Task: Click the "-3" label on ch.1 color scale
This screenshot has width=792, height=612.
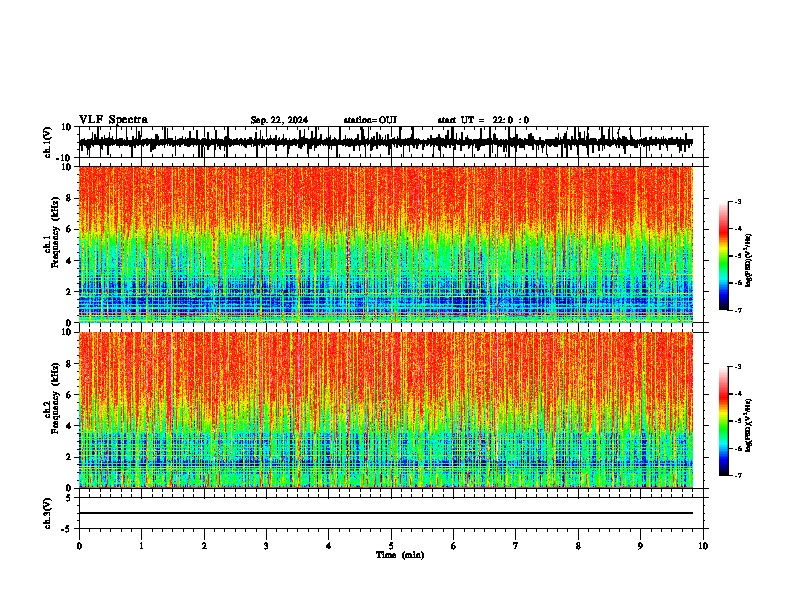Action: 737,201
